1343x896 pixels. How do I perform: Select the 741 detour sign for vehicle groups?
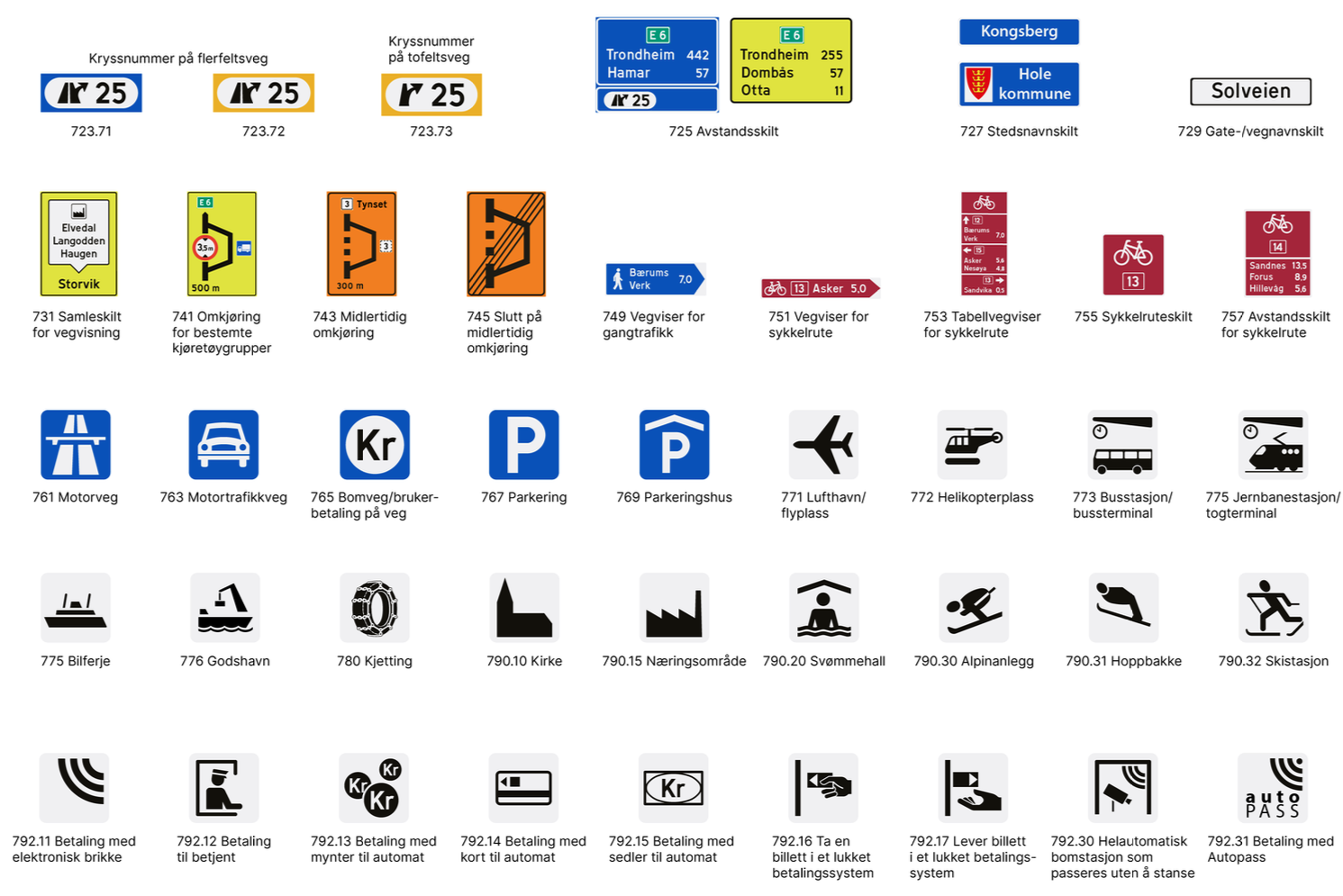pos(222,243)
